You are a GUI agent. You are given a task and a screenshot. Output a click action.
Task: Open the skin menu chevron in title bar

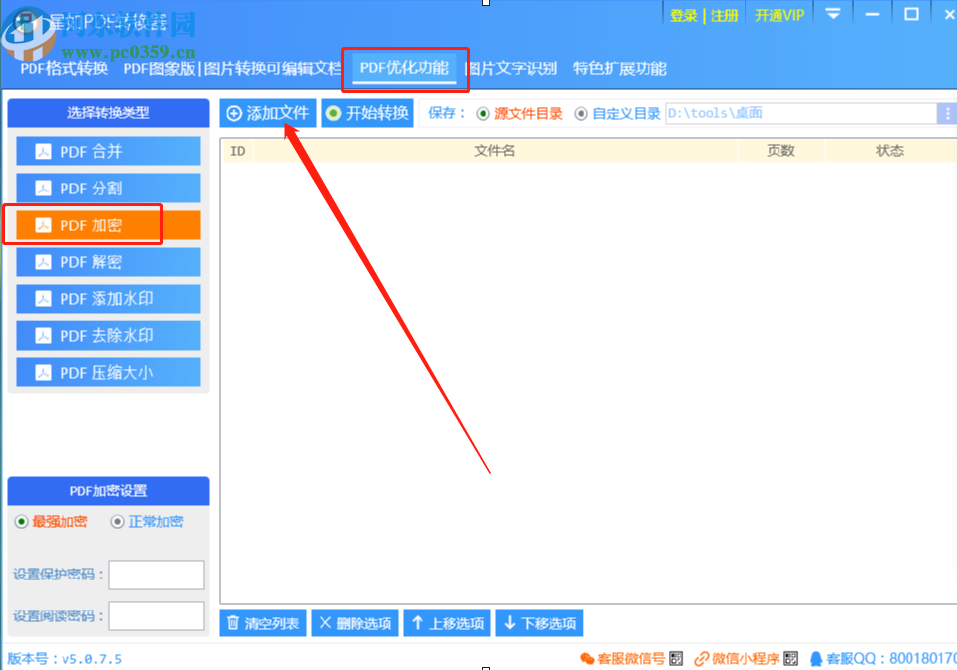tap(832, 14)
